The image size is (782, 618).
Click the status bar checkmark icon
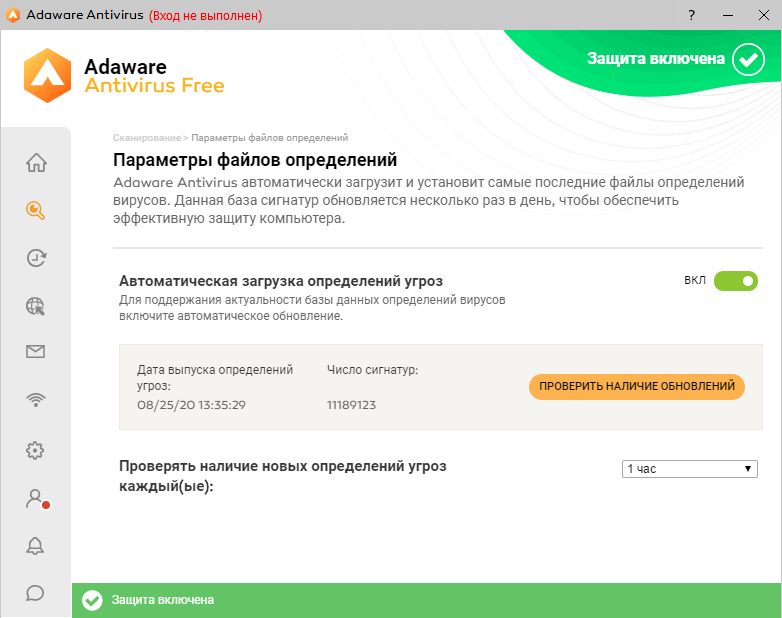(92, 600)
